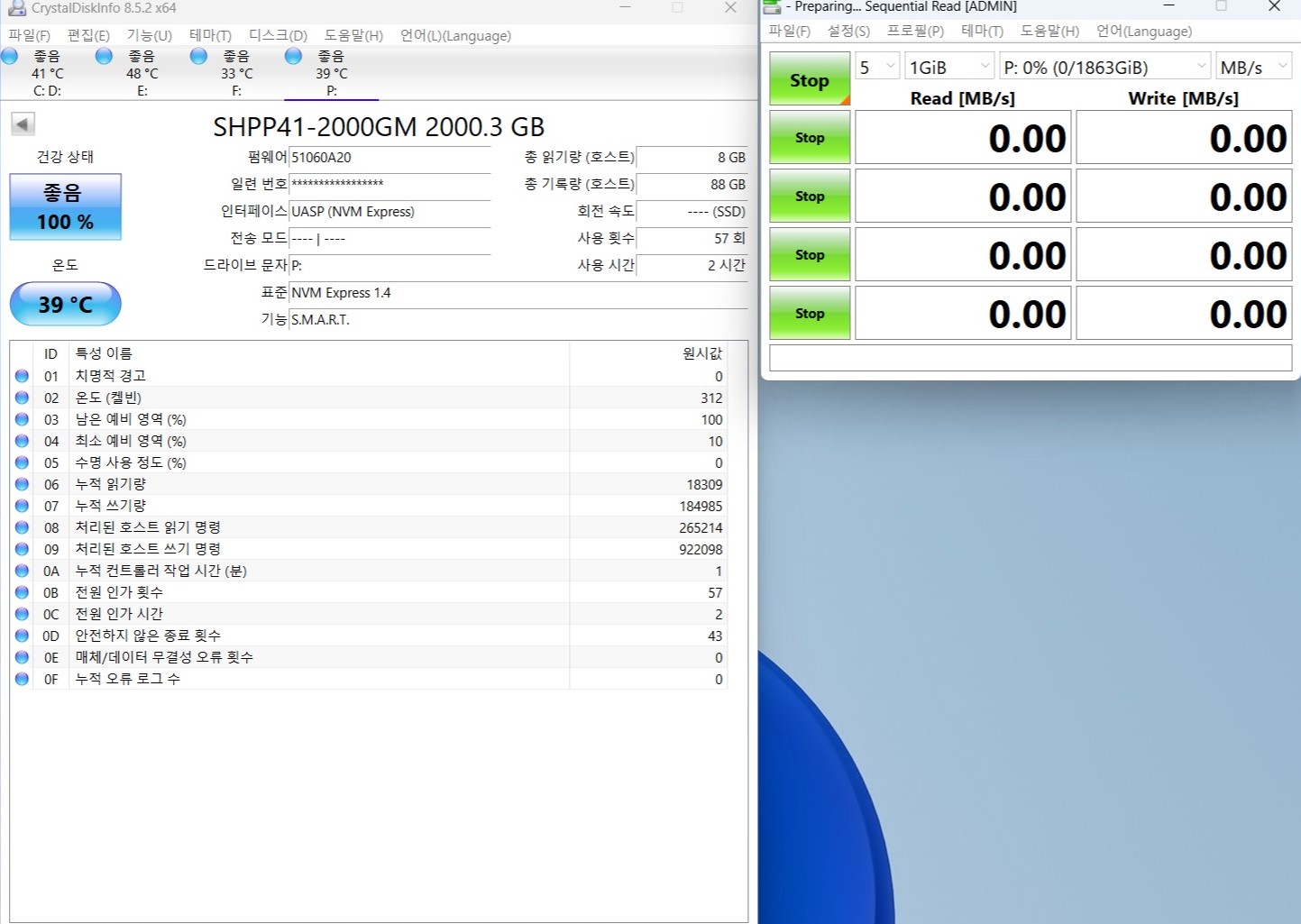Click the 특성 이름 column header
Image resolution: width=1301 pixels, height=924 pixels.
pyautogui.click(x=319, y=353)
